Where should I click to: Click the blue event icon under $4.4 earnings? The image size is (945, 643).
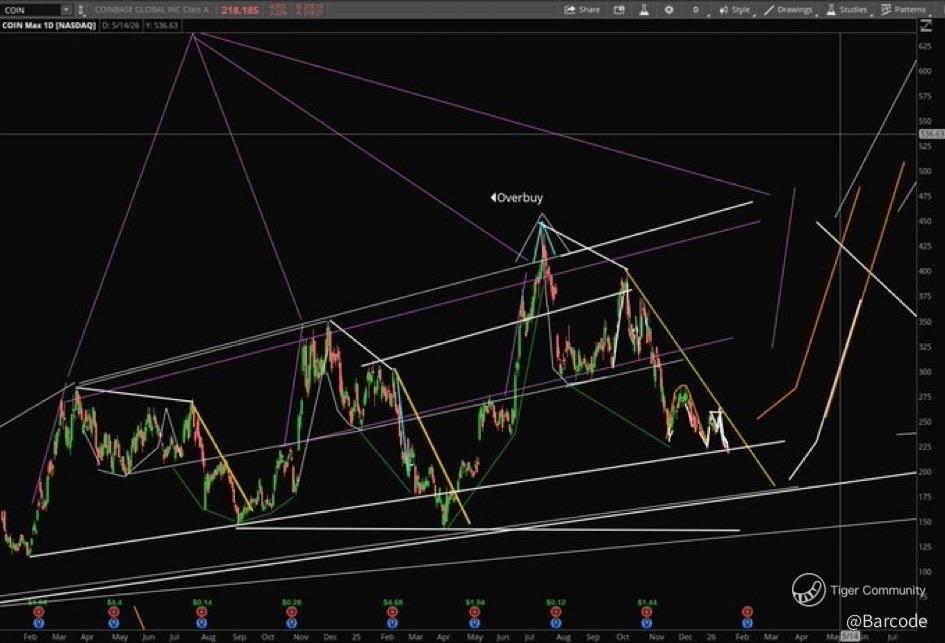114,623
